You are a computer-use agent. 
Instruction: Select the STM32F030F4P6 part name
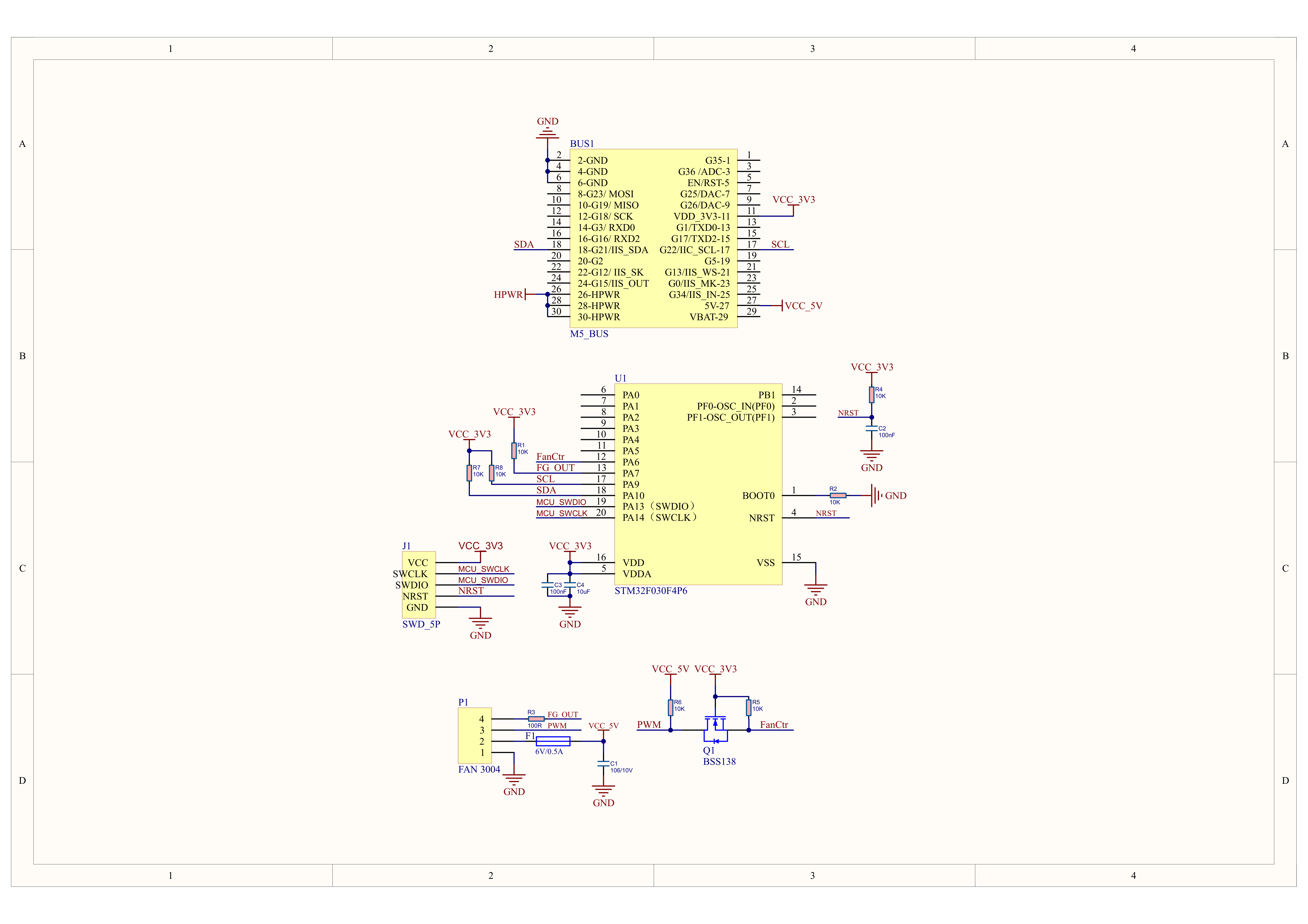click(x=651, y=591)
